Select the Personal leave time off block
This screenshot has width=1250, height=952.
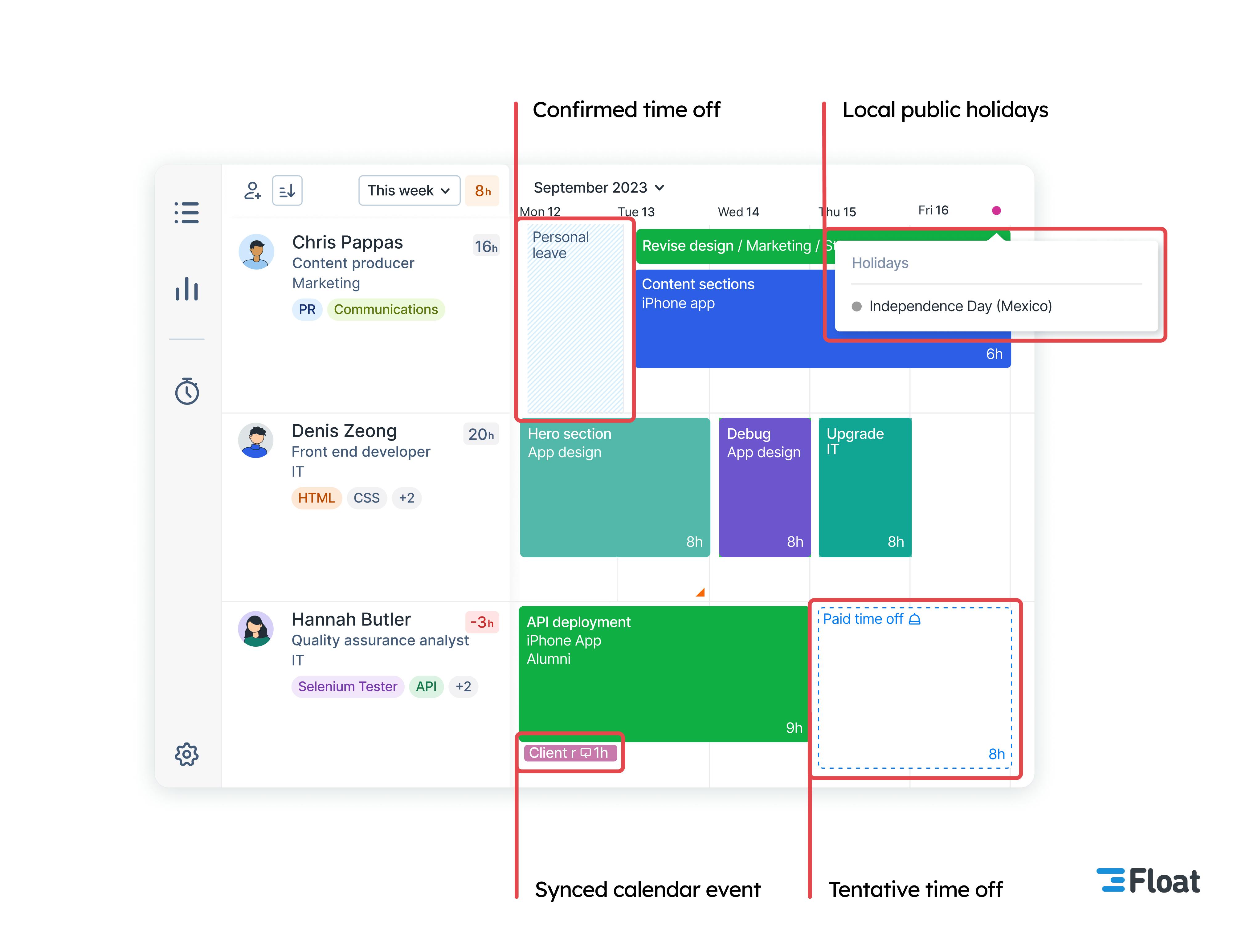575,319
